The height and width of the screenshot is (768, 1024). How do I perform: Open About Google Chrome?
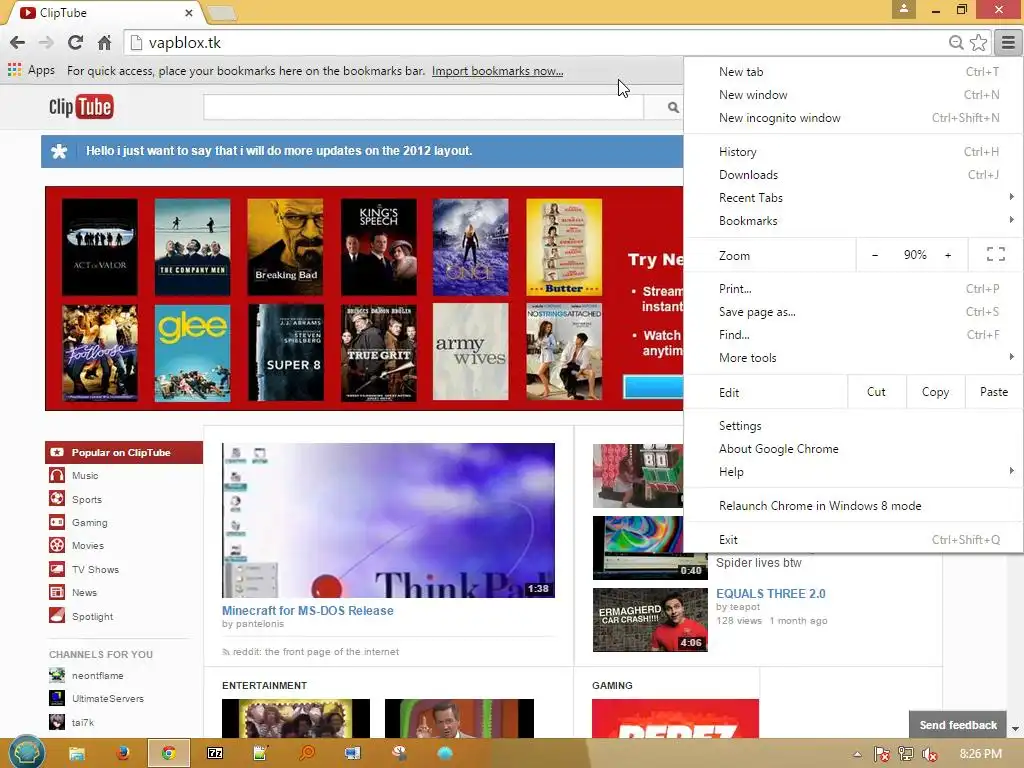[x=853, y=449]
